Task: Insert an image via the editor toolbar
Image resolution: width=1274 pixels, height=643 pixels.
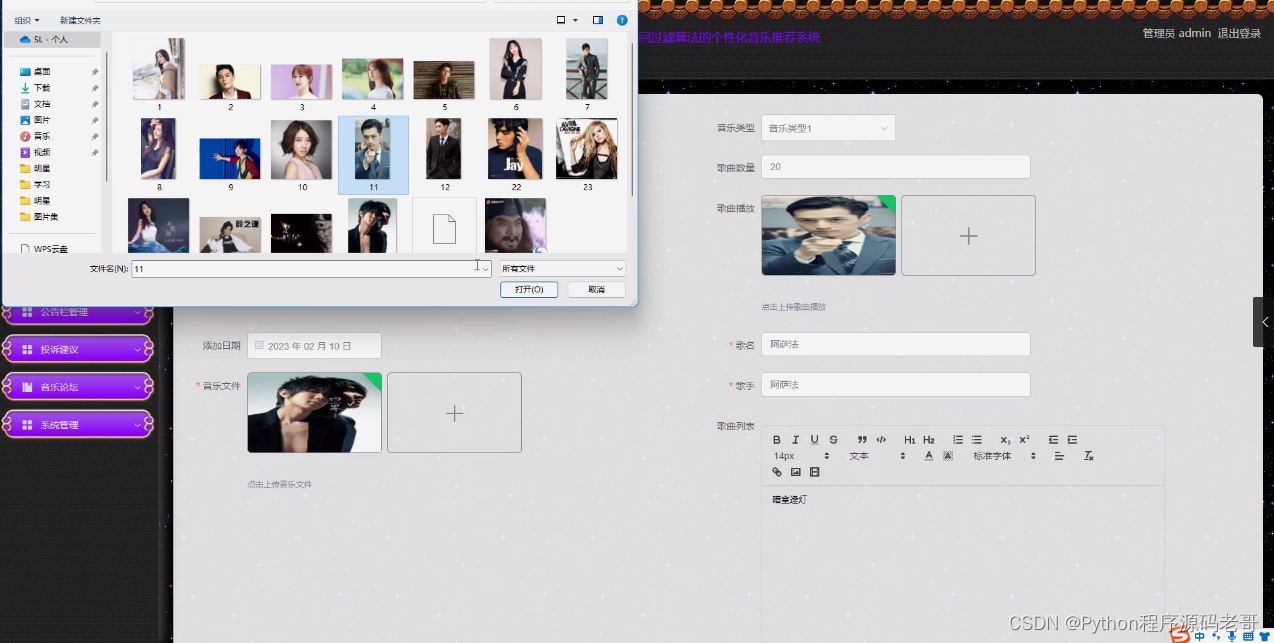Action: click(x=795, y=471)
